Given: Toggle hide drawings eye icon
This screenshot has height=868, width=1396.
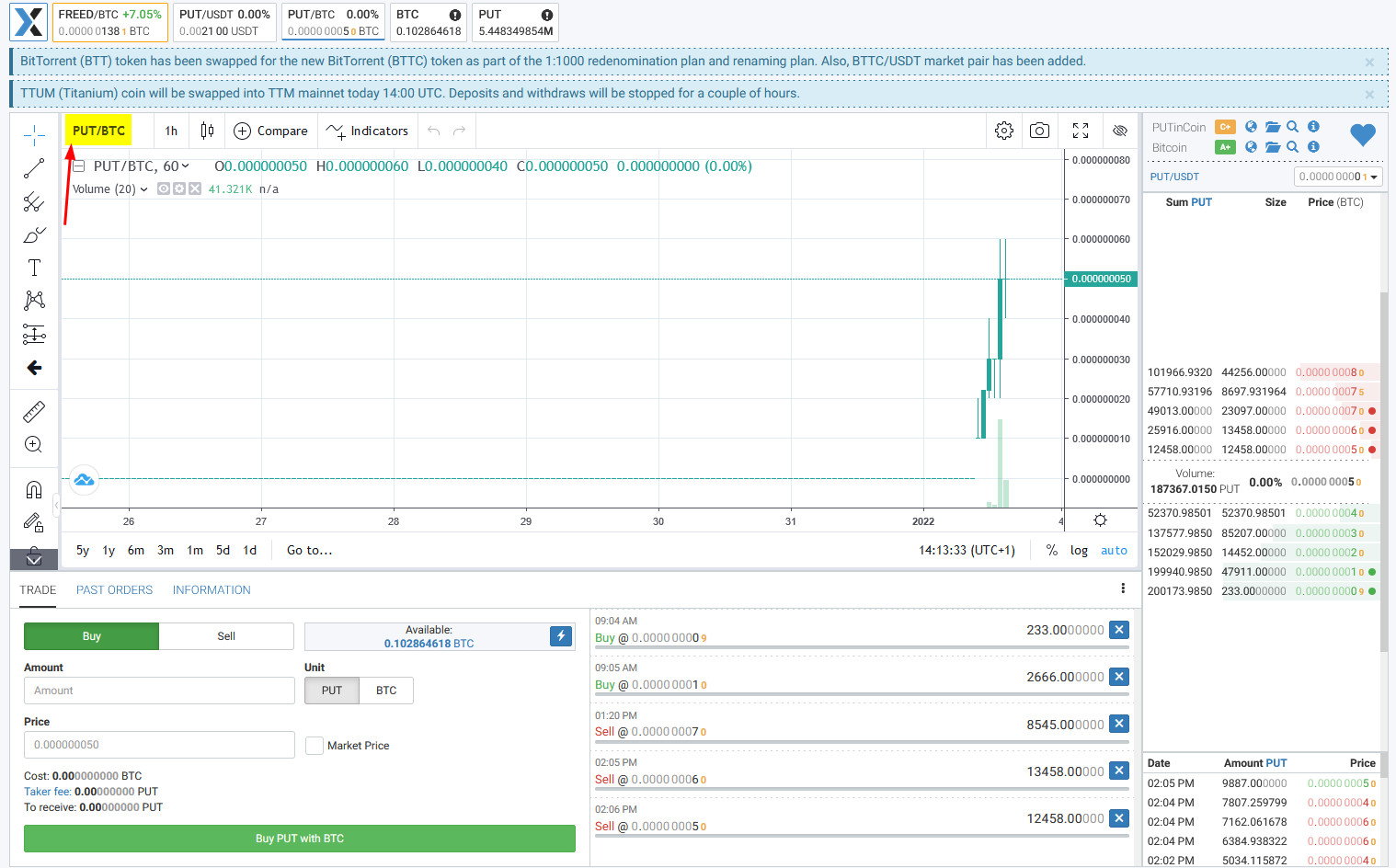Looking at the screenshot, I should point(1120,131).
